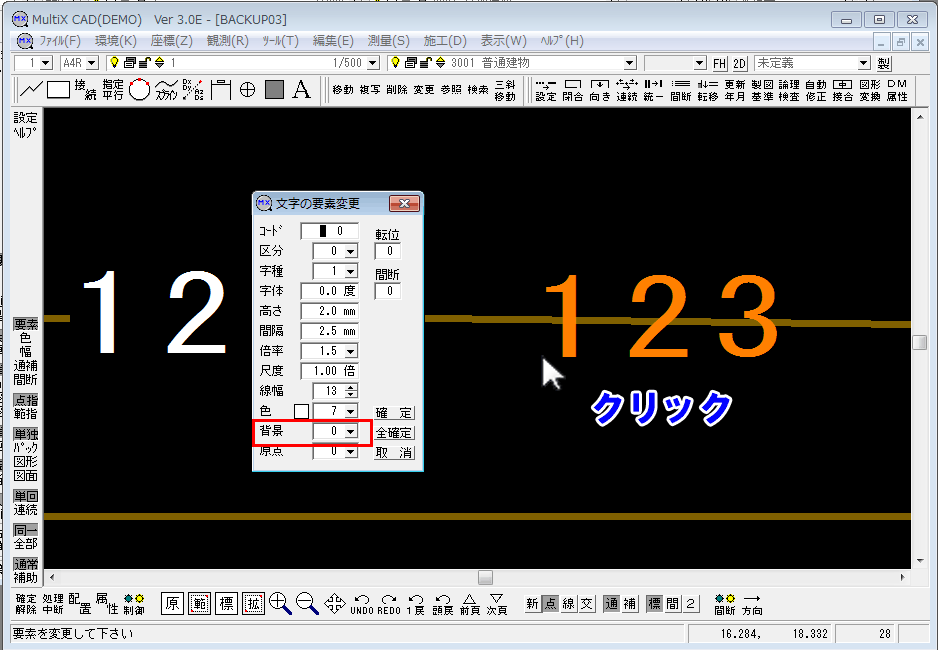Image resolution: width=938 pixels, height=650 pixels.
Task: Select 要素 mode in left sidebar
Action: coord(26,324)
